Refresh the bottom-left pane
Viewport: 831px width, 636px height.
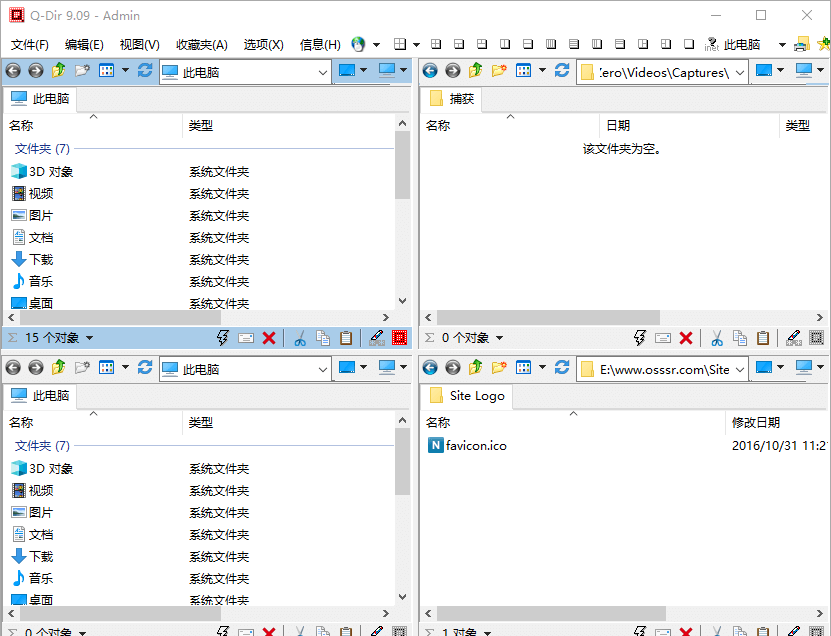[x=145, y=367]
